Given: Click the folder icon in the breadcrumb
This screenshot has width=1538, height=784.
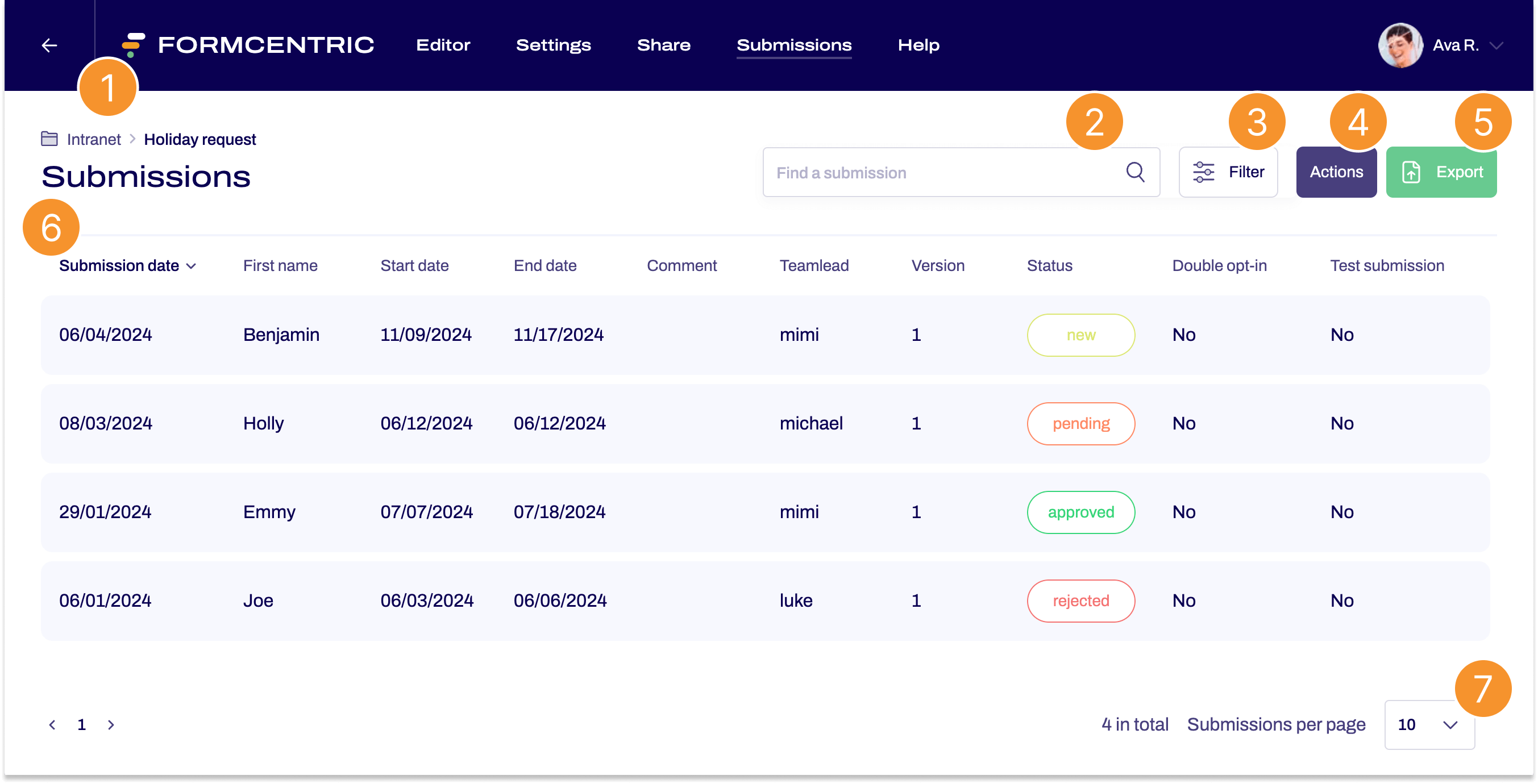Looking at the screenshot, I should click(49, 139).
